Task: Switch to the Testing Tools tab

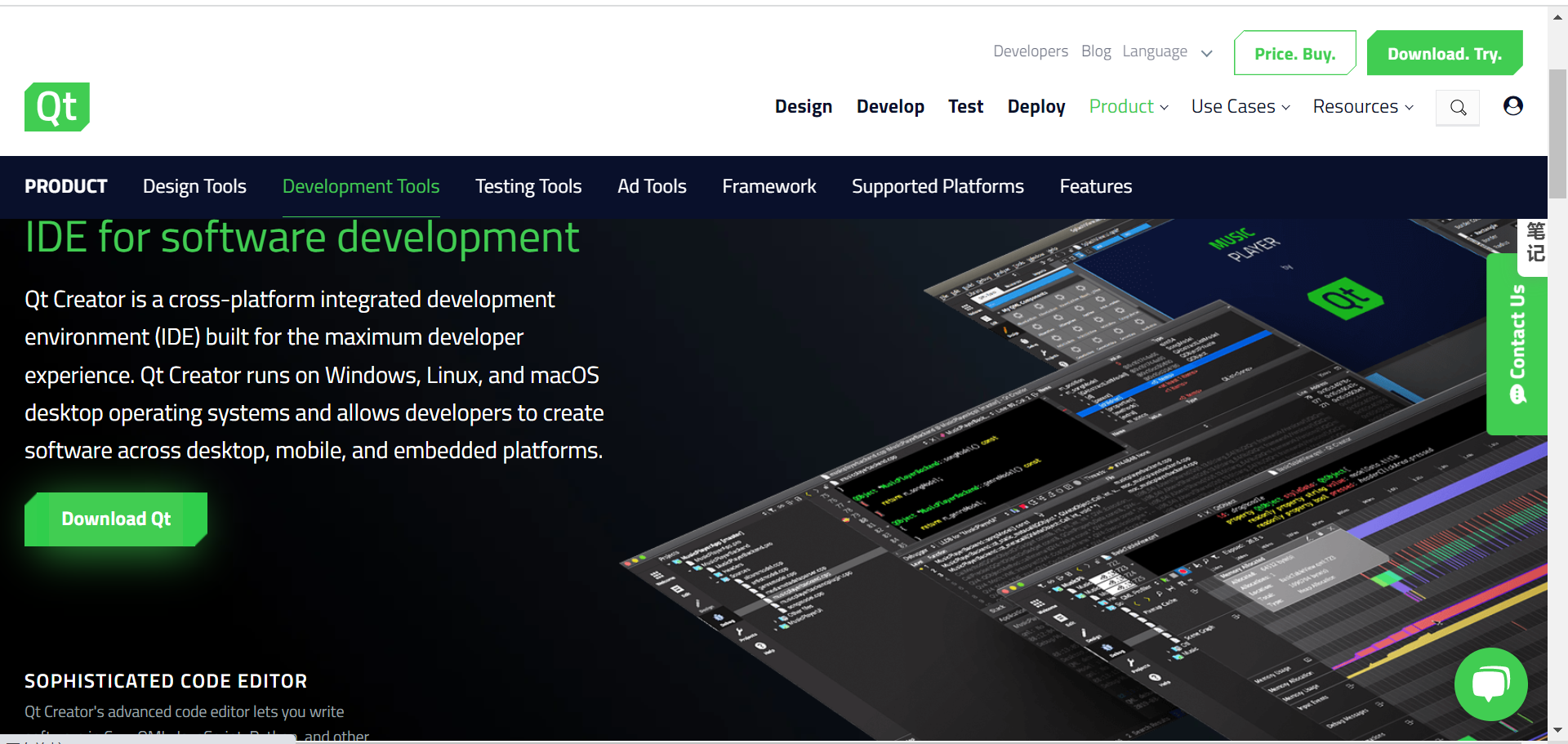Action: (528, 186)
